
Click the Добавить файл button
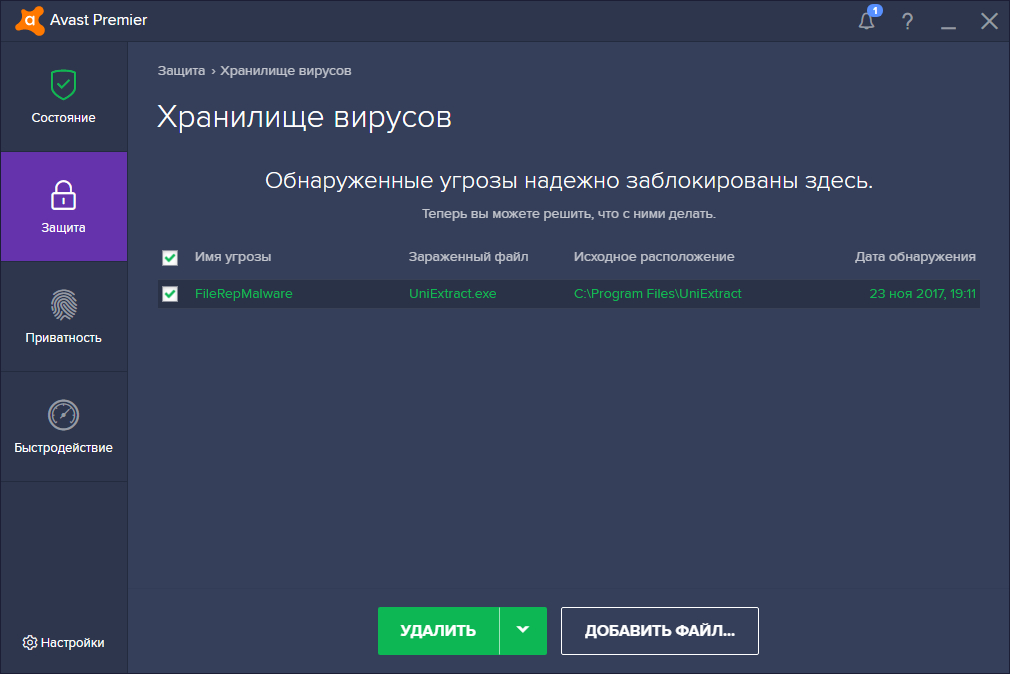(659, 631)
